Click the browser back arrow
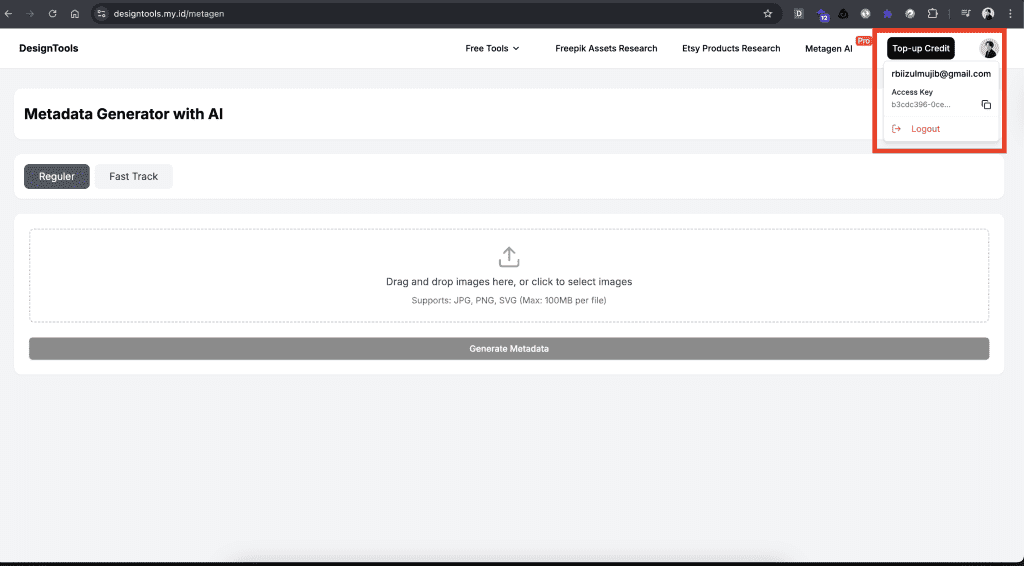Viewport: 1024px width, 566px height. 9,14
